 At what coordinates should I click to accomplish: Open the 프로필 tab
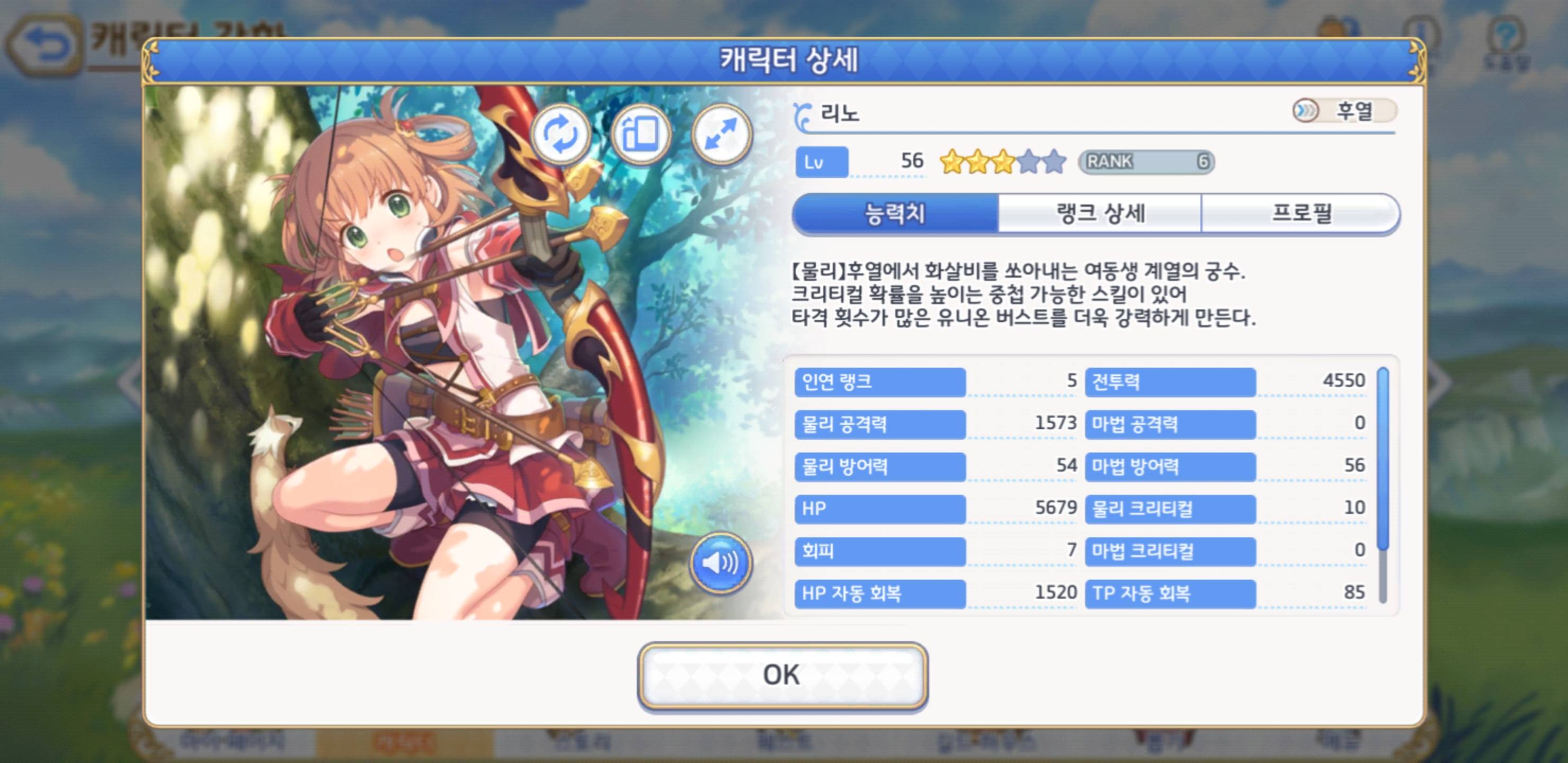pyautogui.click(x=1301, y=214)
